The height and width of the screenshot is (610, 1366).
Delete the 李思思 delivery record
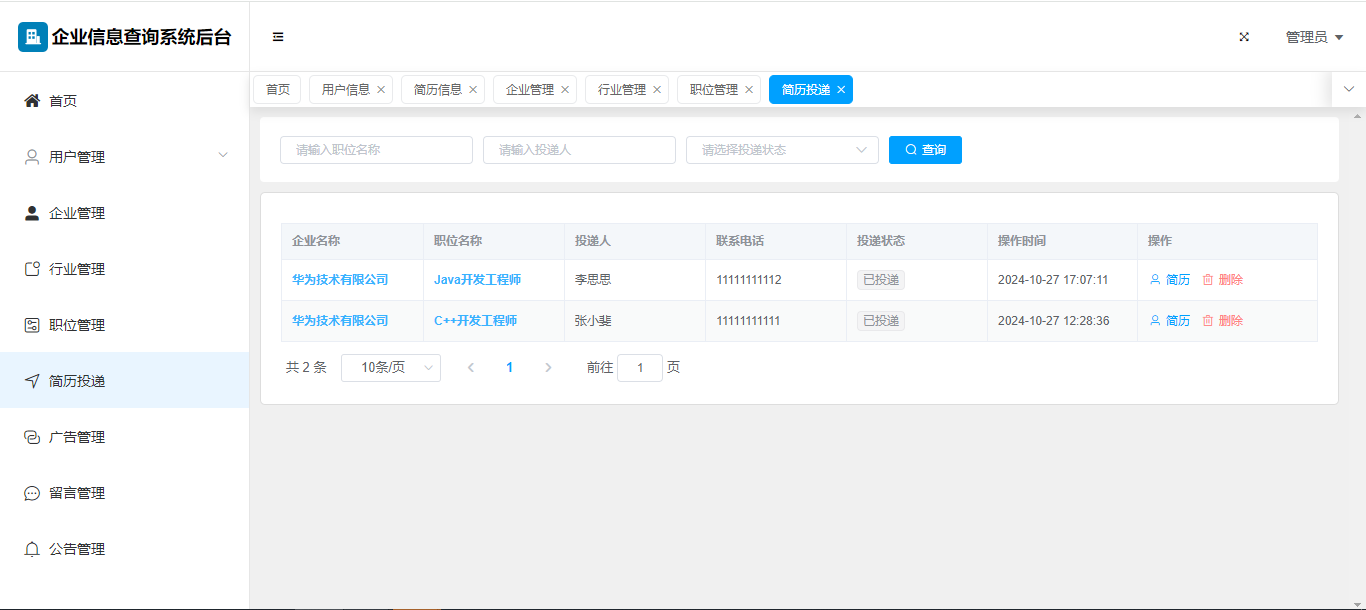[x=1222, y=280]
